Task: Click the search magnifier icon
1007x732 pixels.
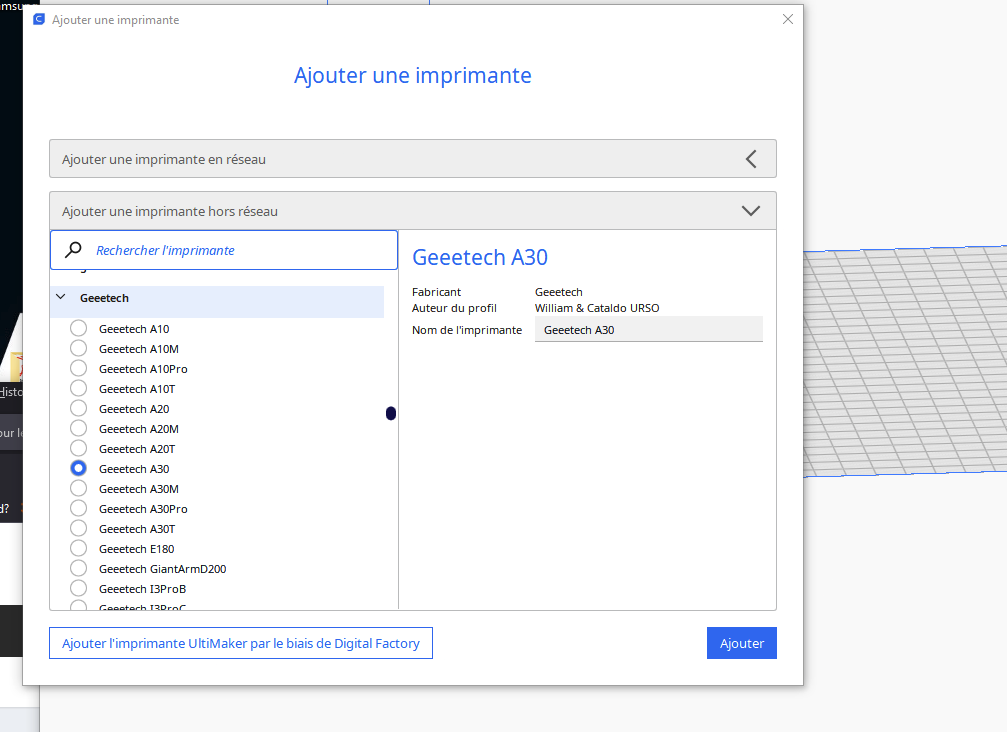Action: coord(73,250)
